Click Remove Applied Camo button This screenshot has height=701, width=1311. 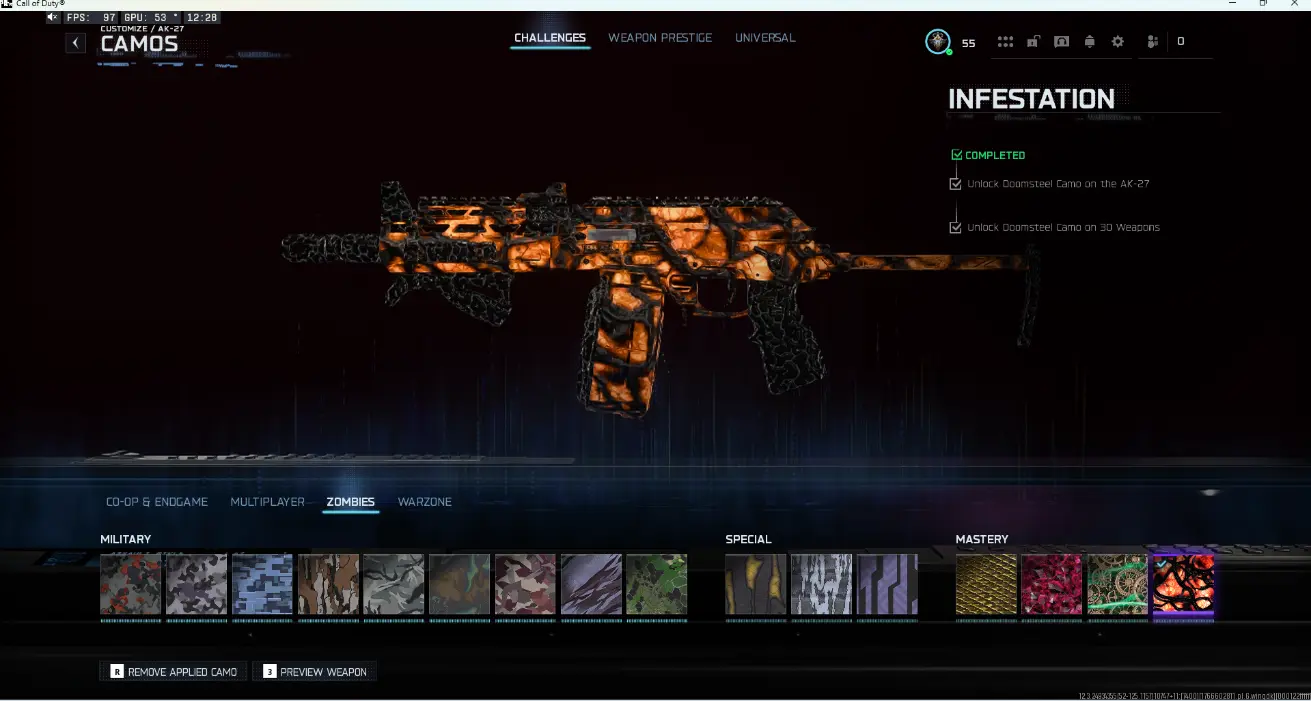pos(173,672)
